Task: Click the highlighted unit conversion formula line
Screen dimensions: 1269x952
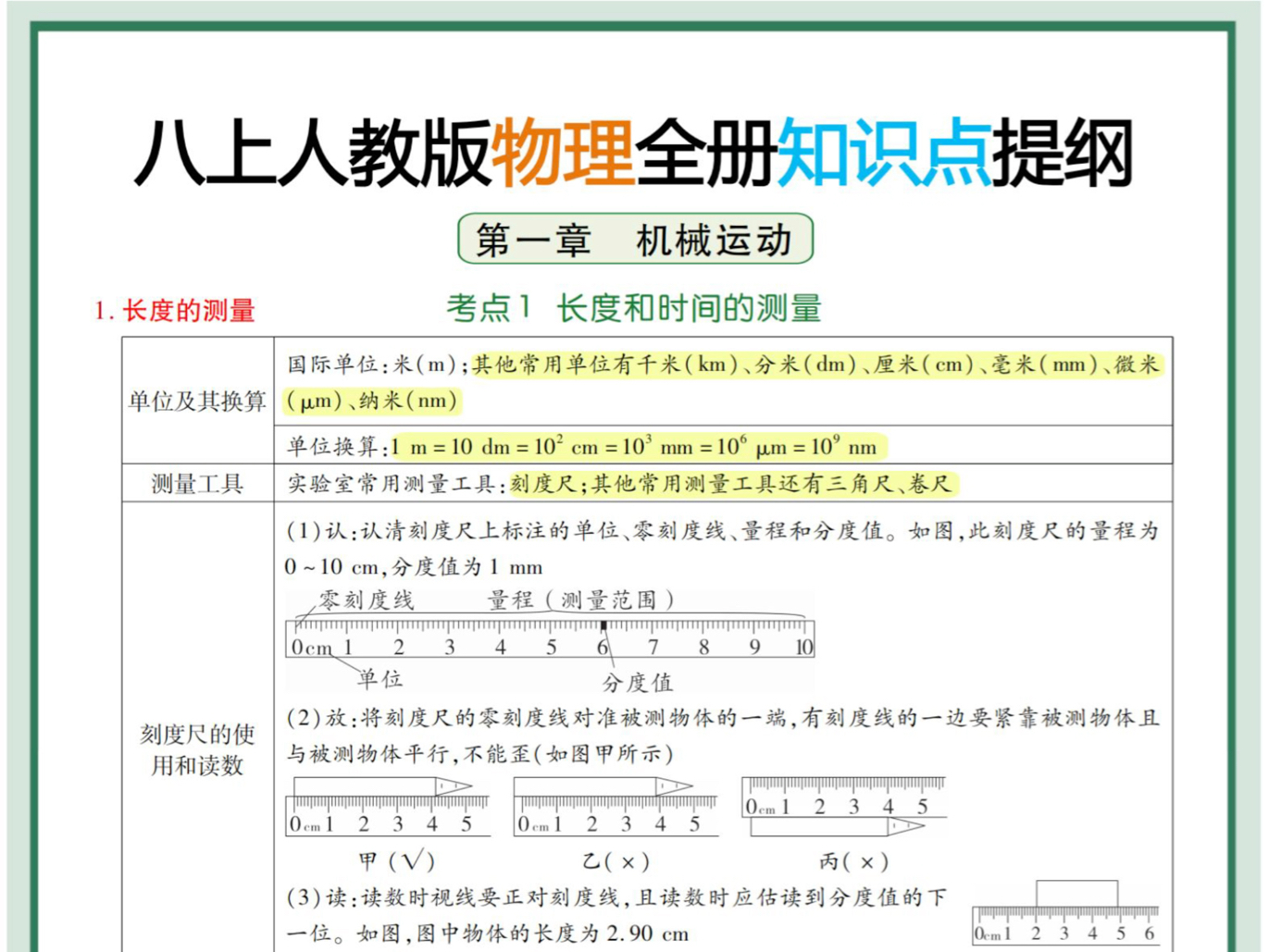Action: pos(637,448)
